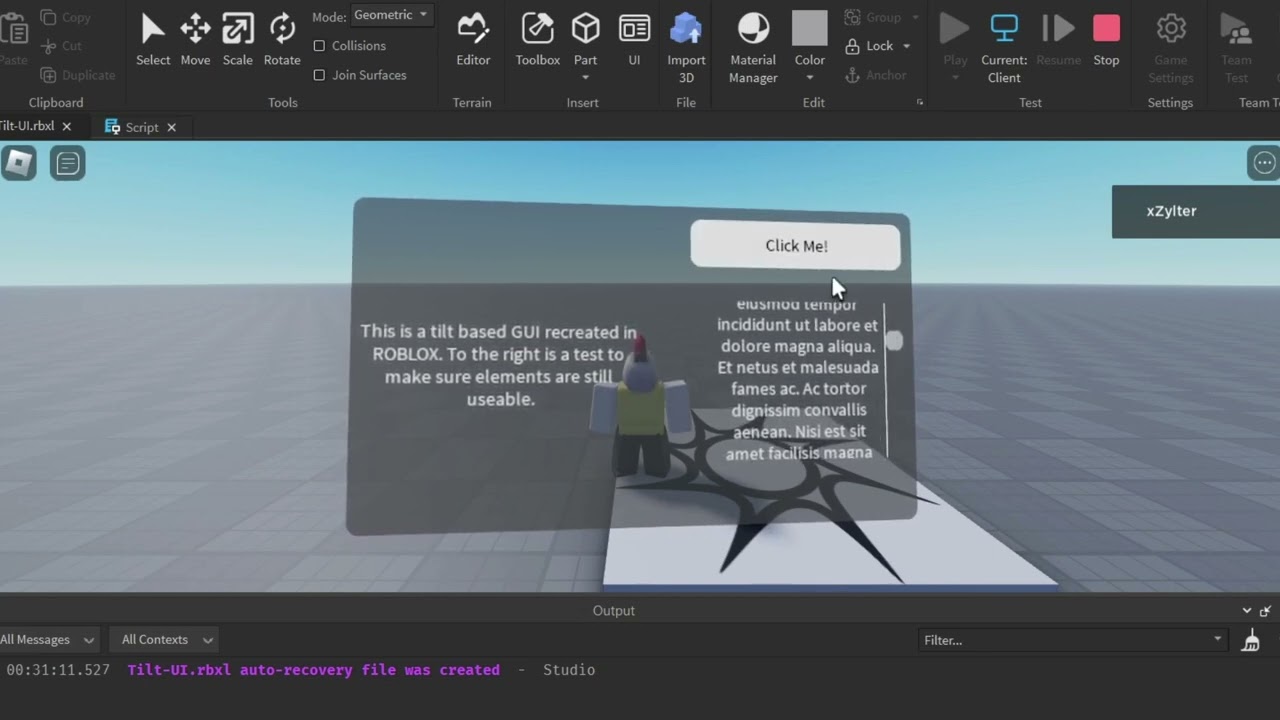This screenshot has width=1280, height=720.
Task: Start a Team Test
Action: pos(1237,48)
